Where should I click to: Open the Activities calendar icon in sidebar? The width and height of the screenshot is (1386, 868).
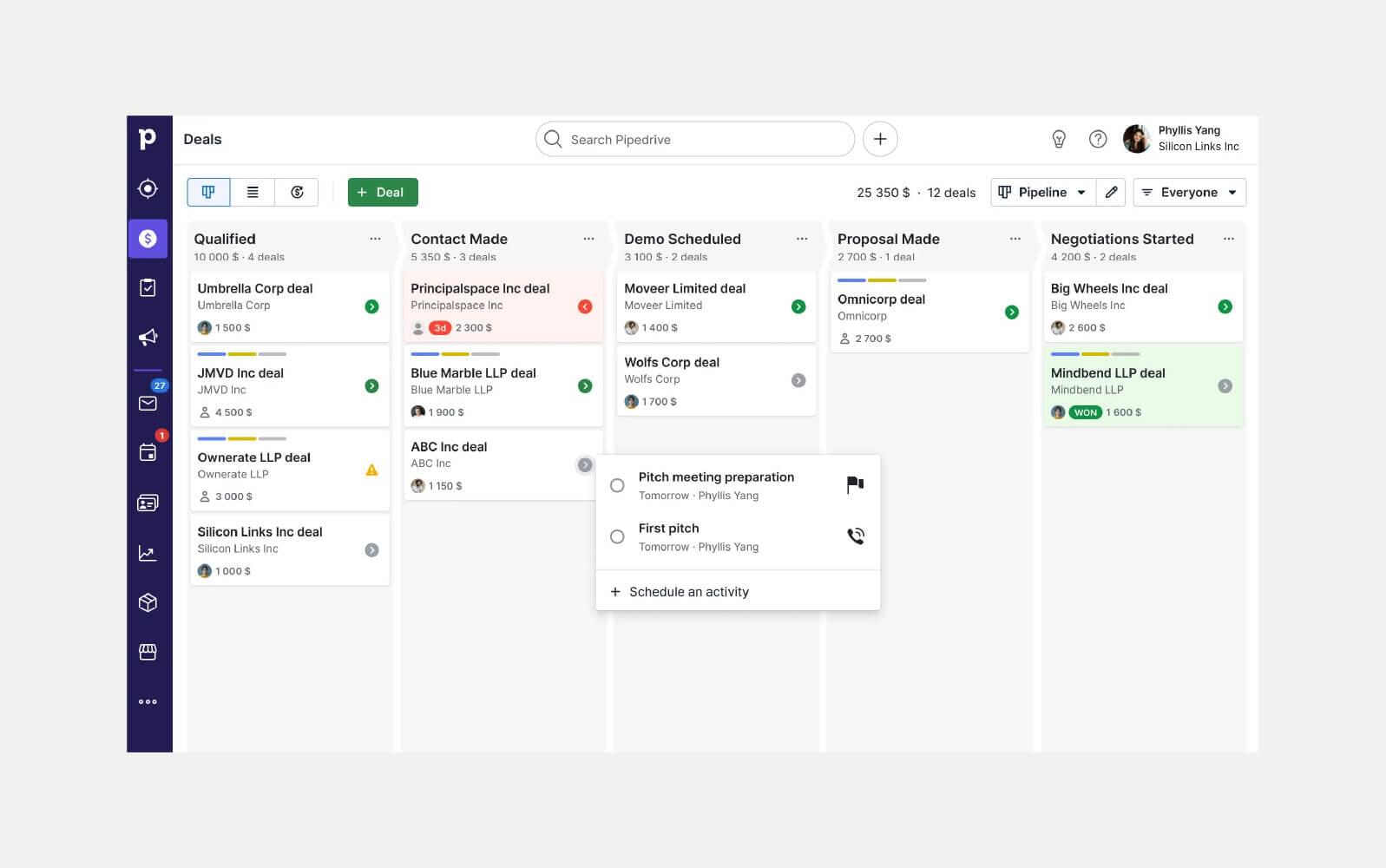(148, 452)
